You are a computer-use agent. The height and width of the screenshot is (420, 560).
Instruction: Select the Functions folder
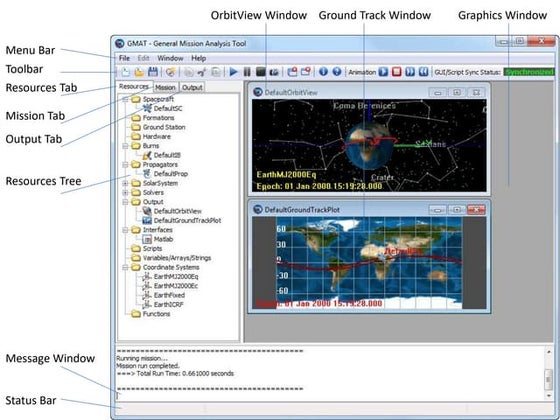(156, 314)
